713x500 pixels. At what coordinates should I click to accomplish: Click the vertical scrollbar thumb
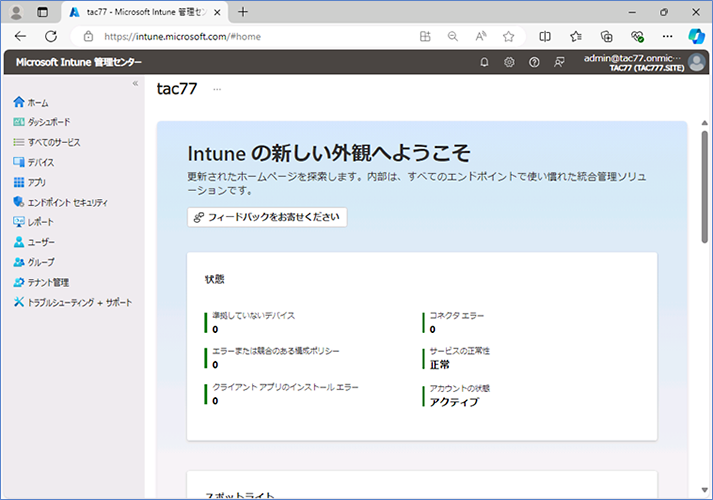click(704, 187)
